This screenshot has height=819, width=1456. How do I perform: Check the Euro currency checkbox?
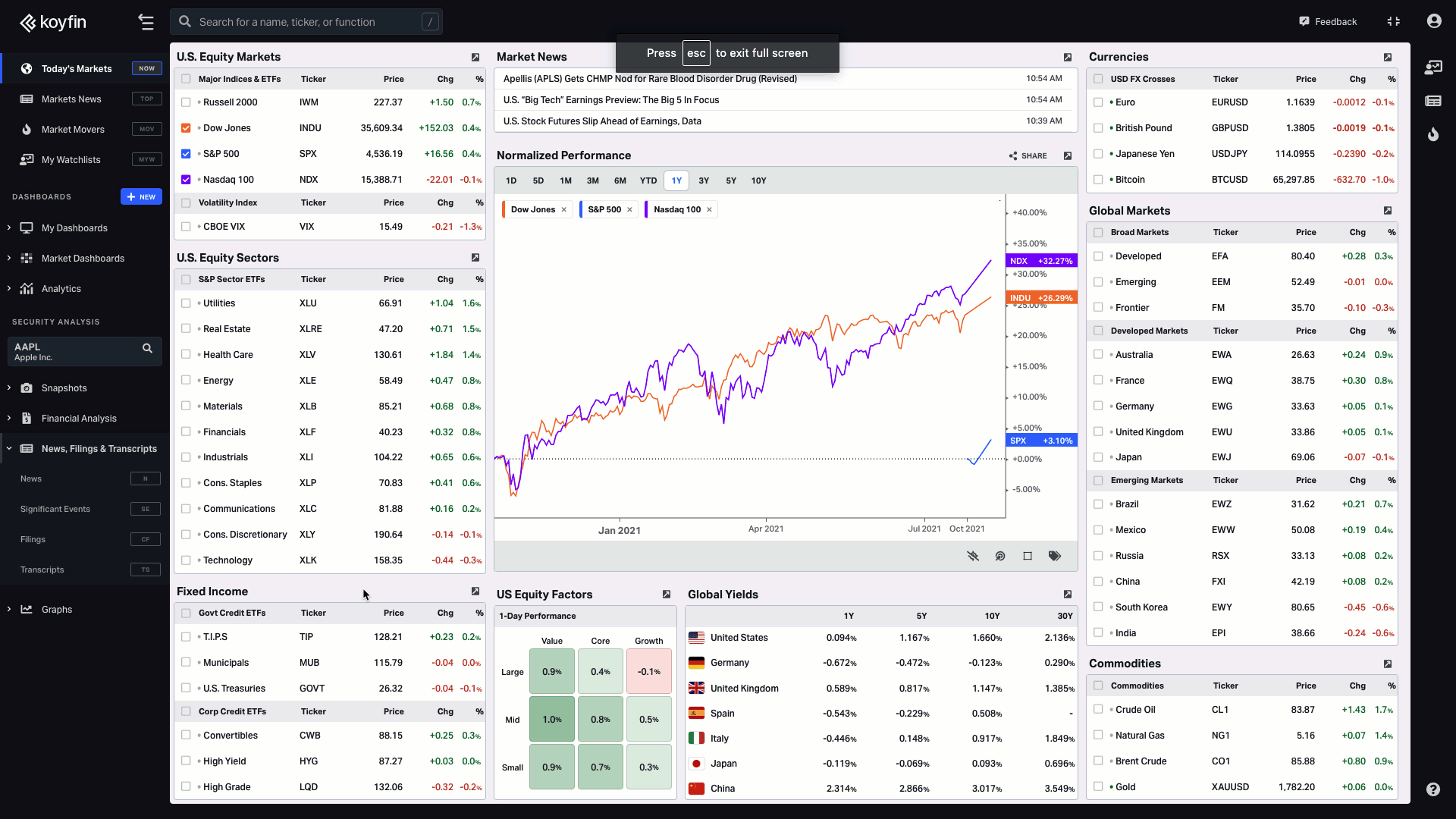pyautogui.click(x=1098, y=102)
